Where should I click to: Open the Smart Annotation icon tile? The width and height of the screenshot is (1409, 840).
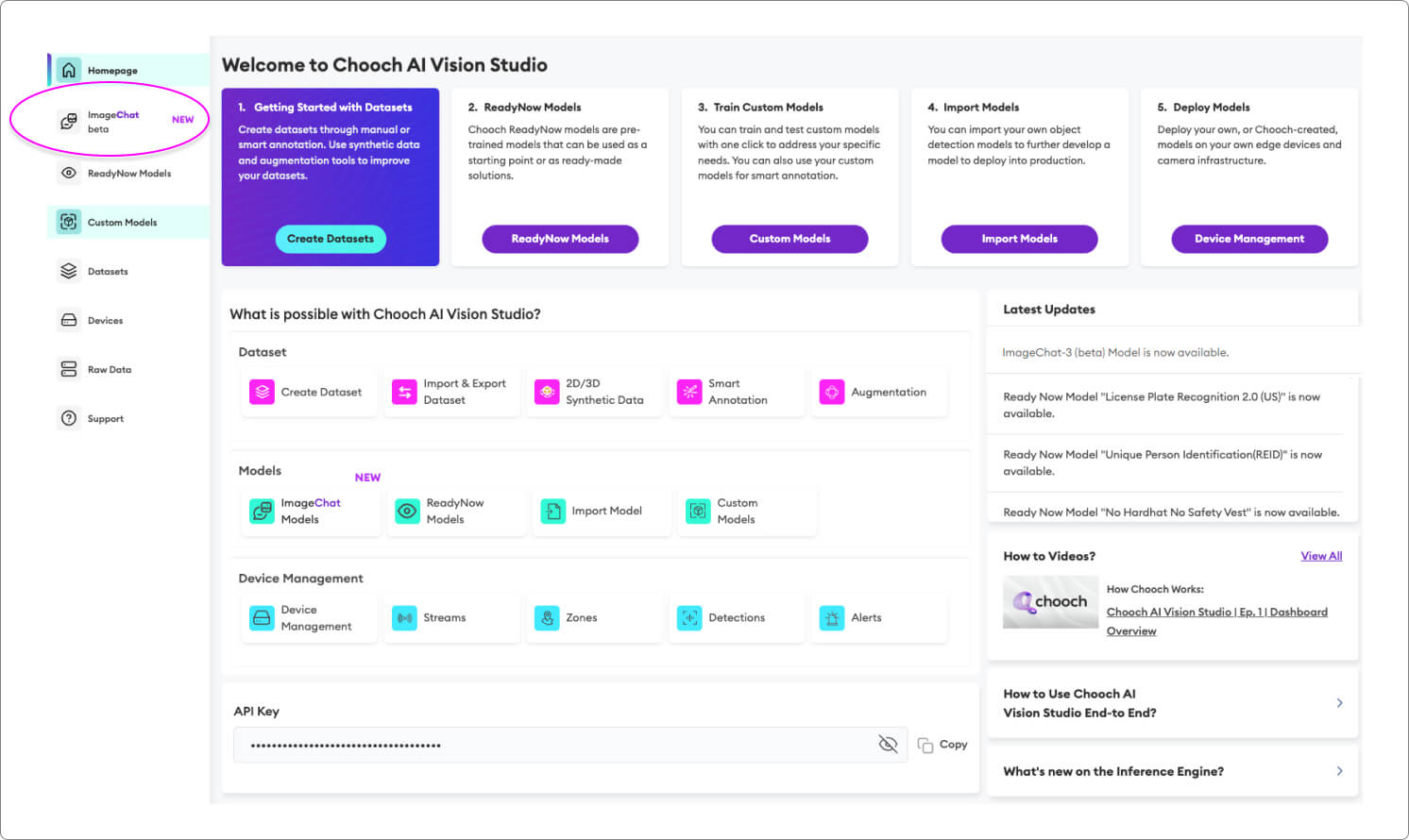689,392
